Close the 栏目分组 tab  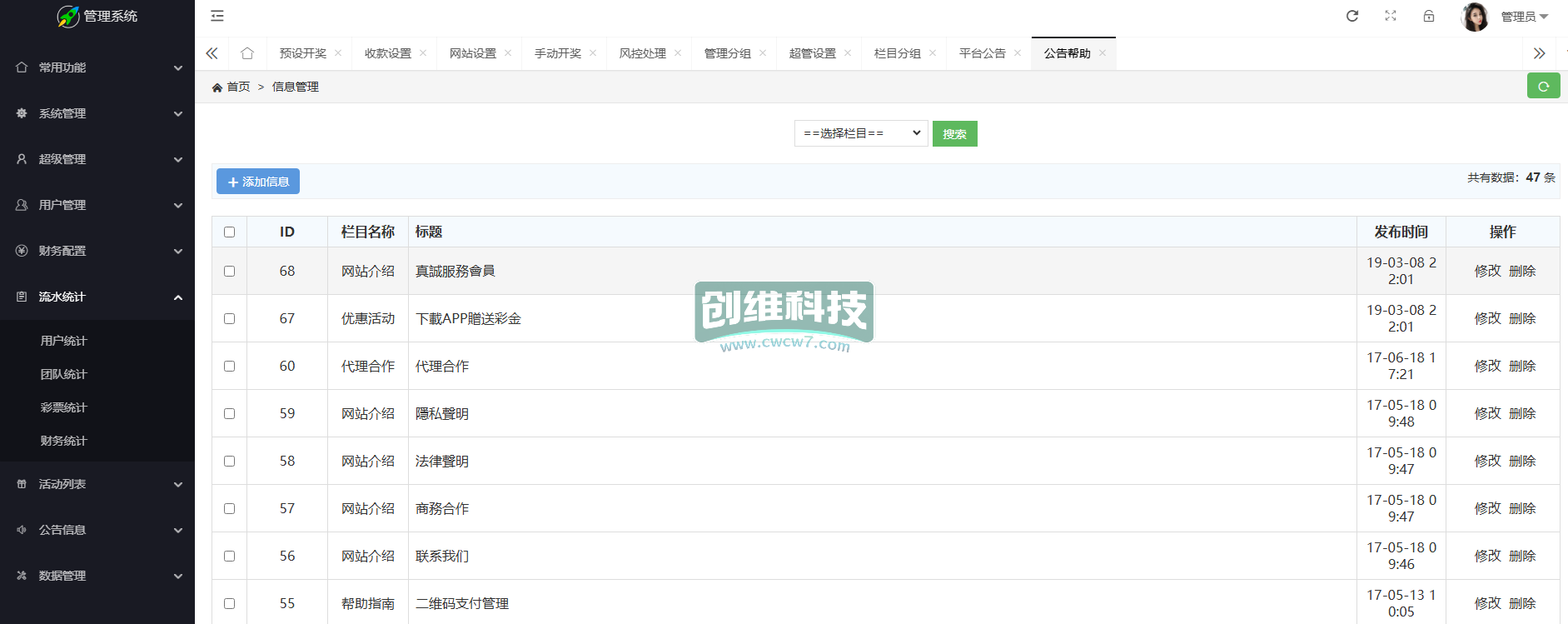point(933,53)
